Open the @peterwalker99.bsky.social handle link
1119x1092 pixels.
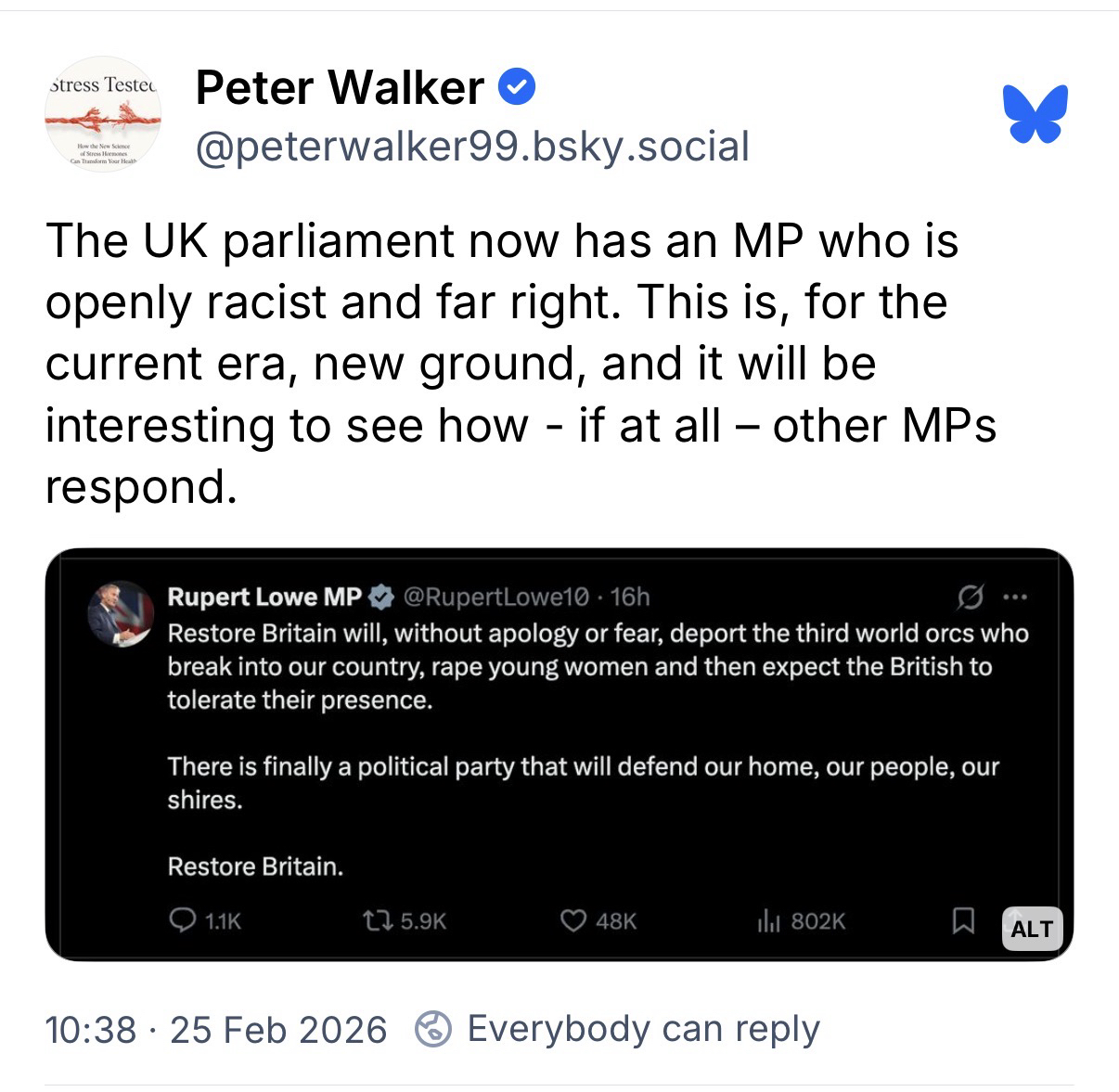tap(471, 147)
